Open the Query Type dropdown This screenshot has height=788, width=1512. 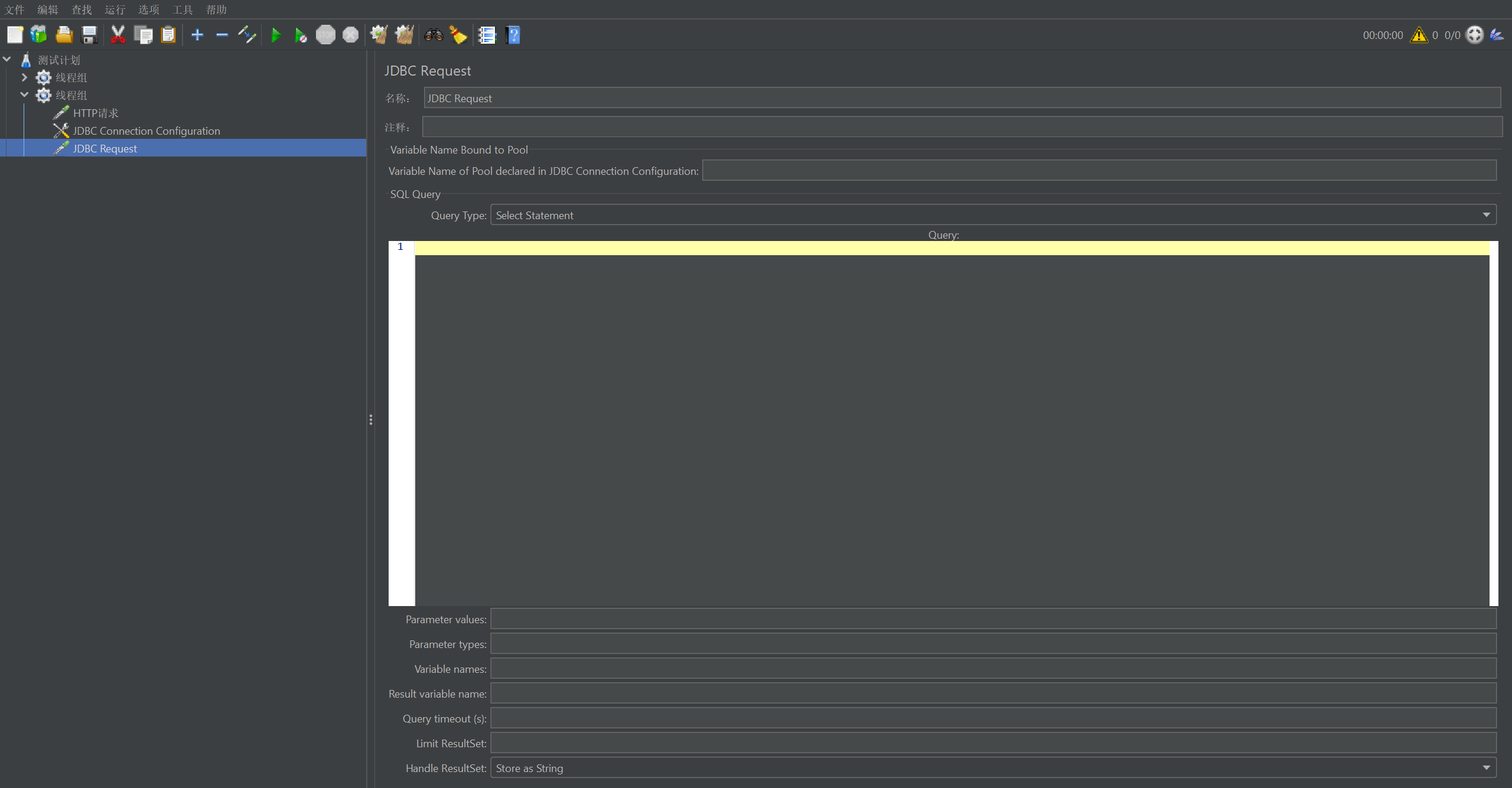pos(993,215)
